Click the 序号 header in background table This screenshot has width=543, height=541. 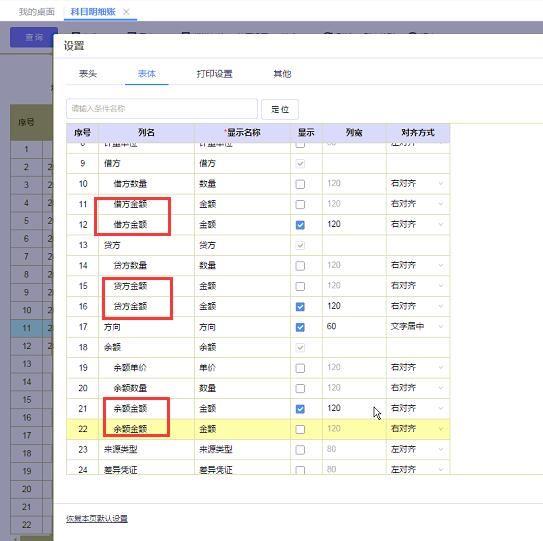pos(26,122)
